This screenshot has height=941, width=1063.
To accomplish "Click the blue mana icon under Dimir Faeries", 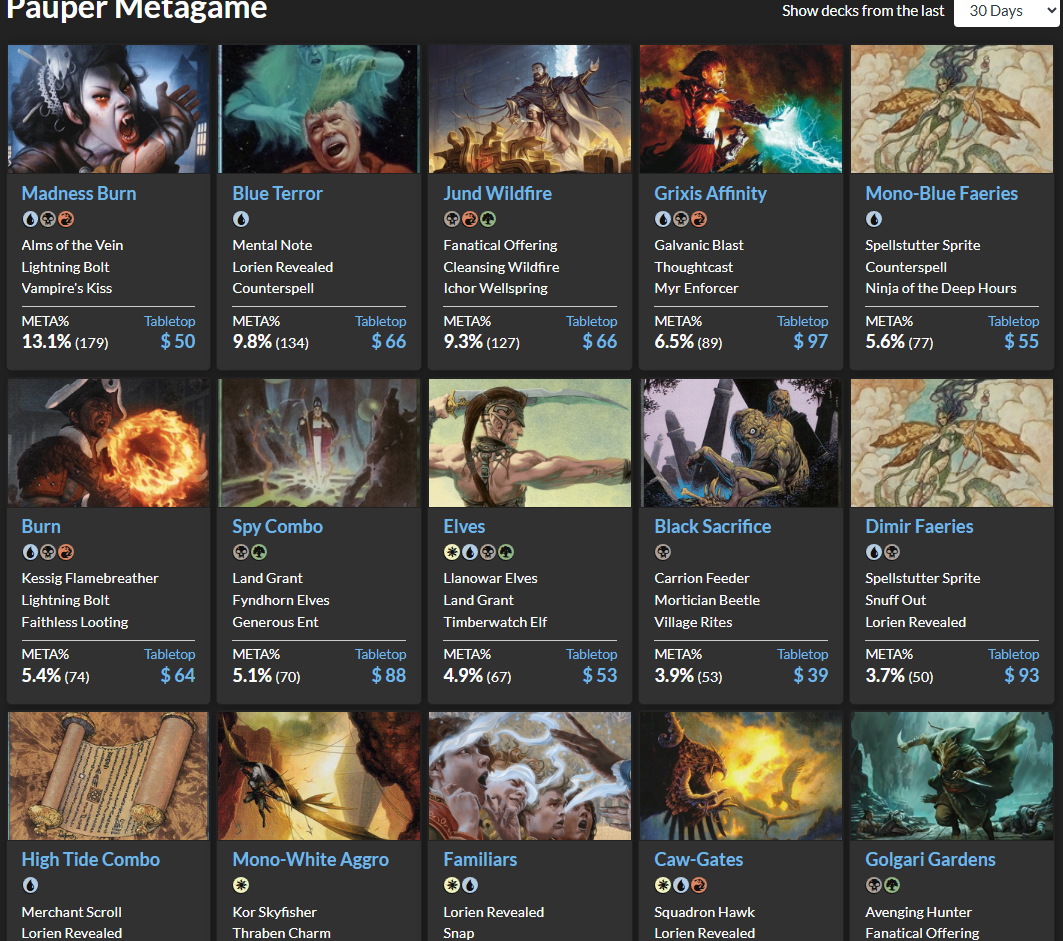I will click(874, 552).
